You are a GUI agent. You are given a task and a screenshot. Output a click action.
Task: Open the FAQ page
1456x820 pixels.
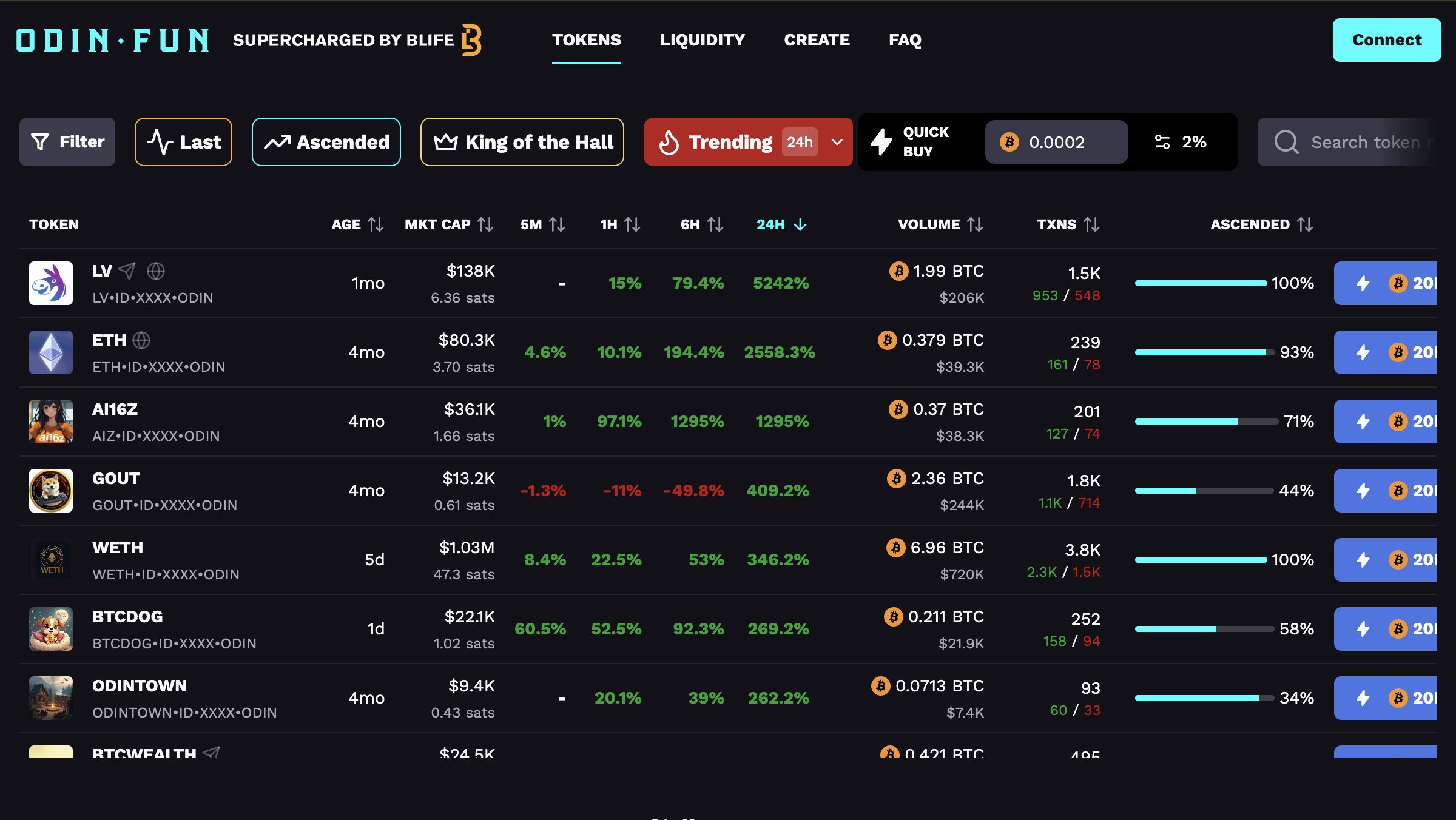[906, 40]
